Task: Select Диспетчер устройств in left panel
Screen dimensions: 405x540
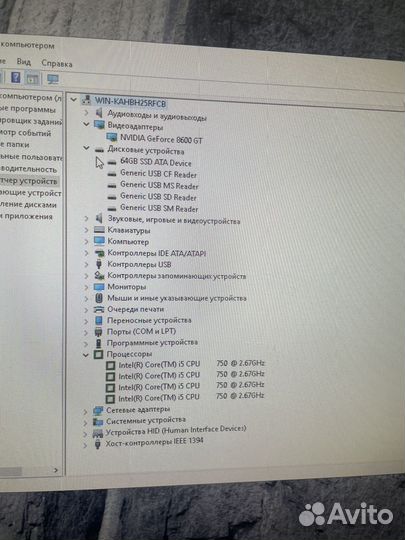Action: (x=29, y=181)
